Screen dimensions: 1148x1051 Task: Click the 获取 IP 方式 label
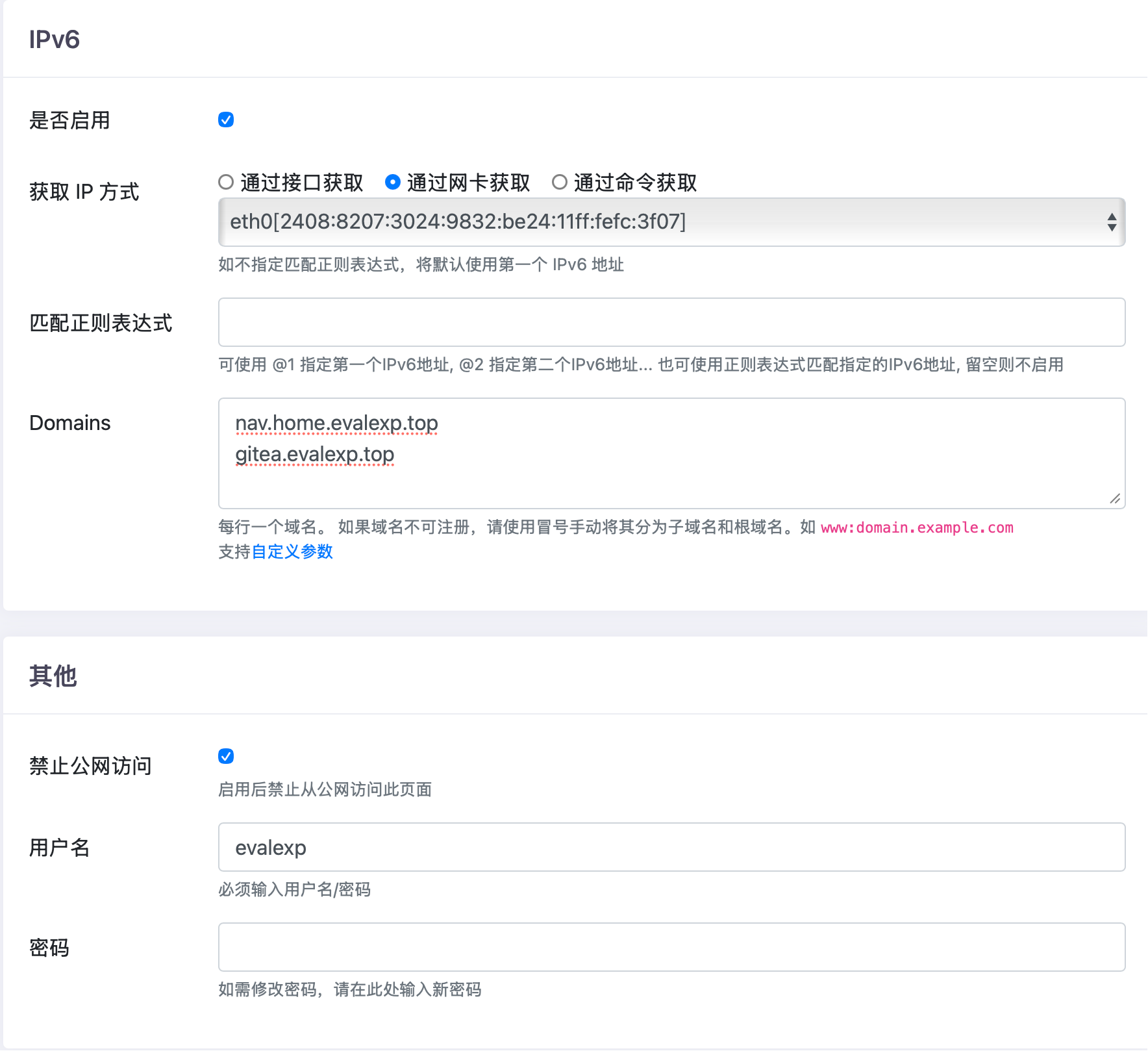[x=84, y=192]
